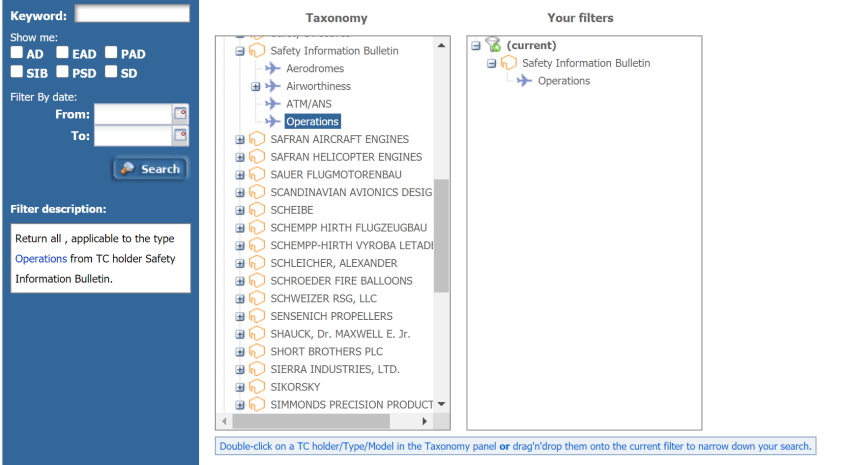Click the To date field
This screenshot has height=465, width=844.
133,136
